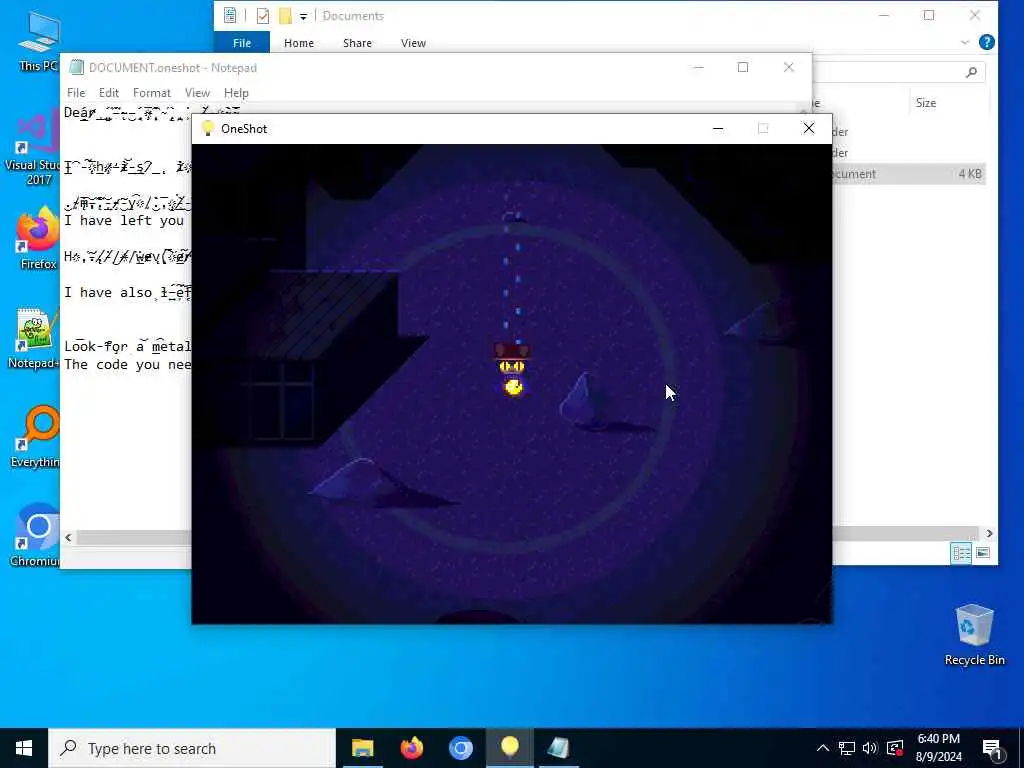Minimize the Notepad window
Image resolution: width=1024 pixels, height=768 pixels.
tap(697, 67)
